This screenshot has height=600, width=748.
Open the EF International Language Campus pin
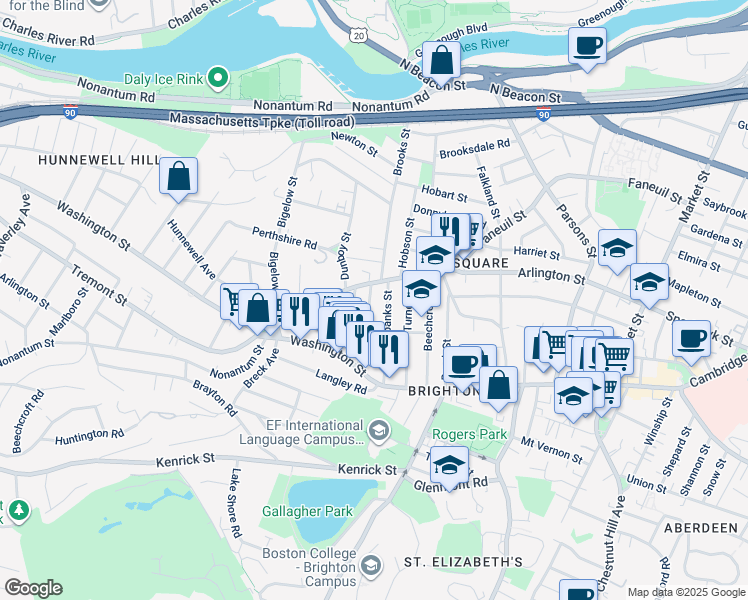(380, 431)
